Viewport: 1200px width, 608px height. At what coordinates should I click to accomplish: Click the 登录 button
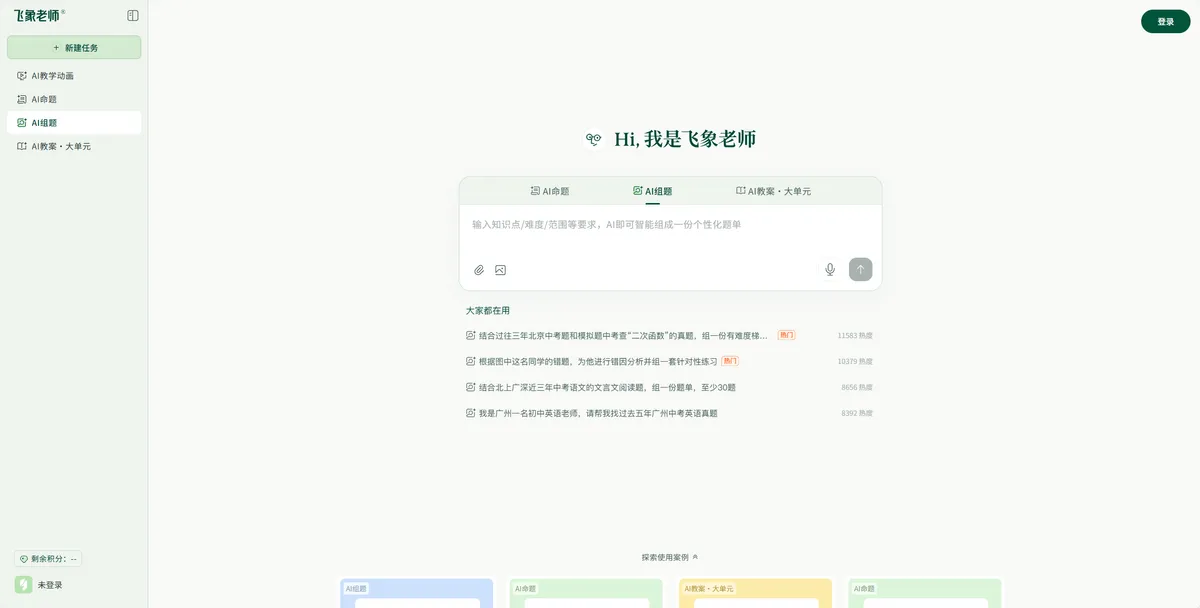1165,21
